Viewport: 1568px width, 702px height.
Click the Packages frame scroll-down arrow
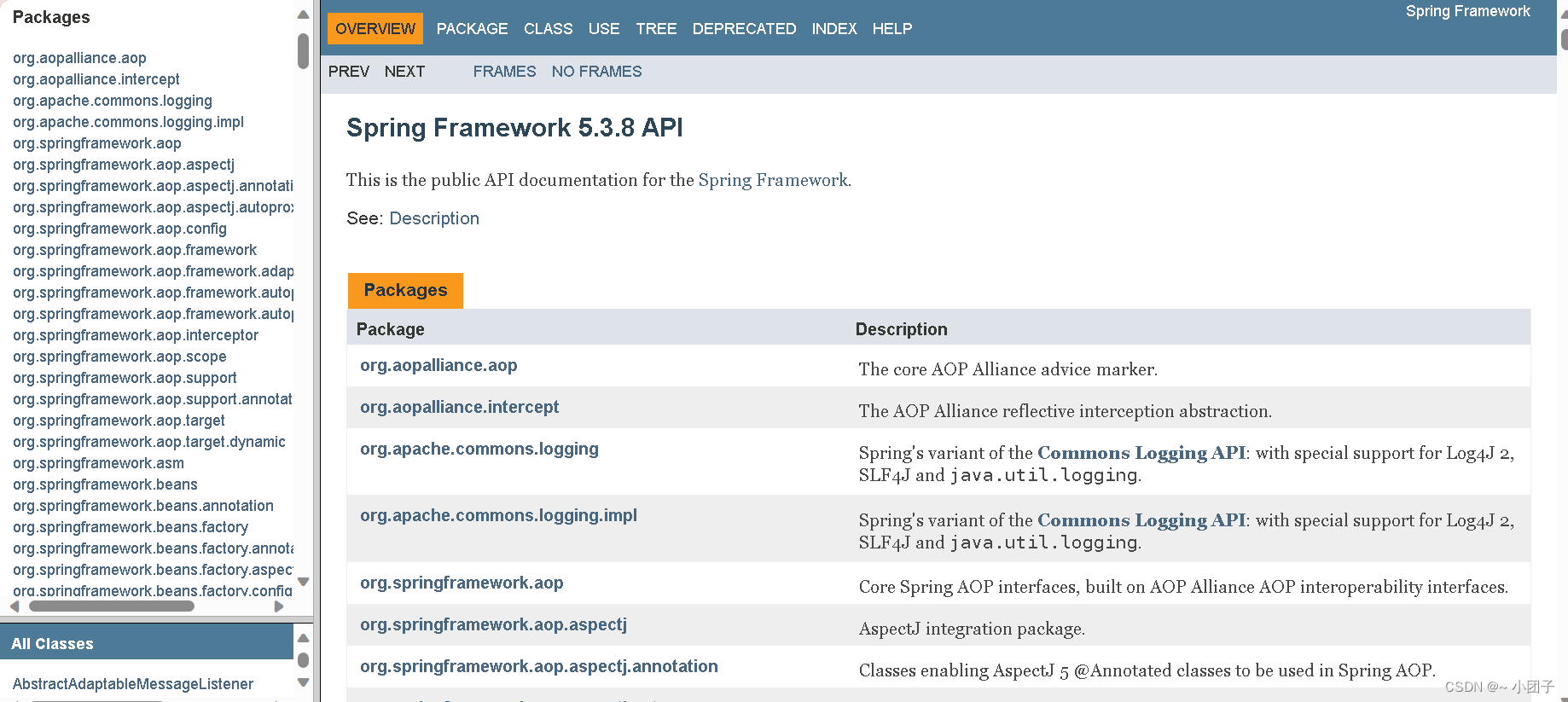click(303, 582)
